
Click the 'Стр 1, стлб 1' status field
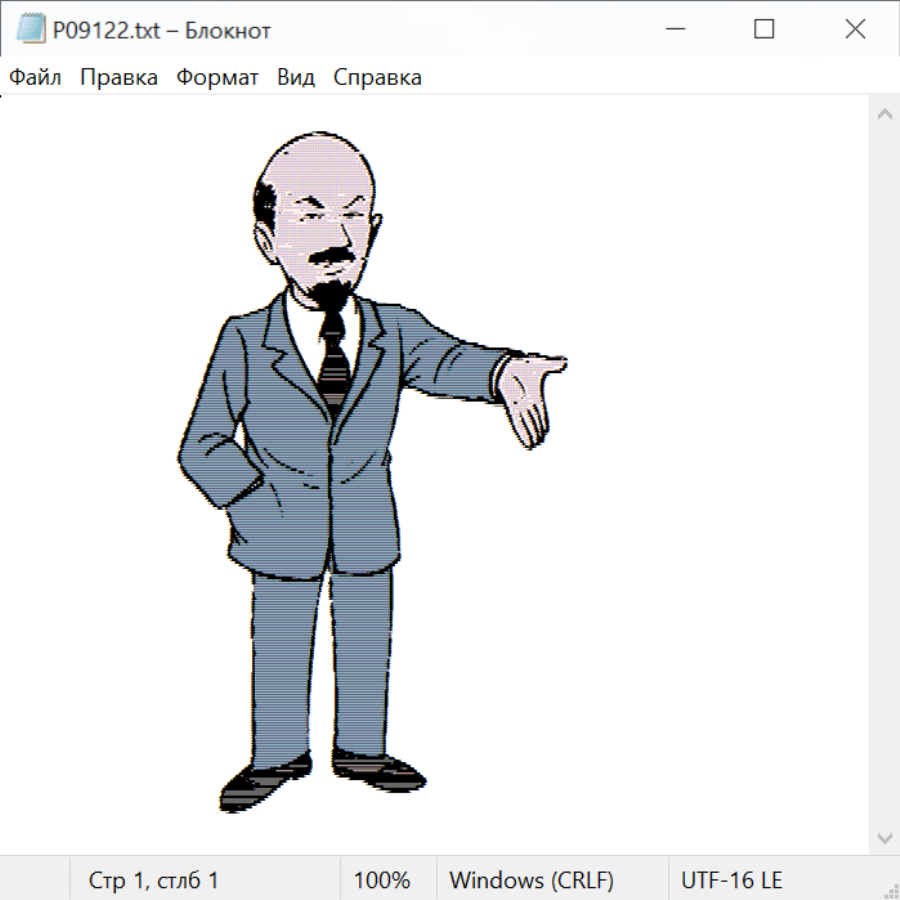point(154,881)
